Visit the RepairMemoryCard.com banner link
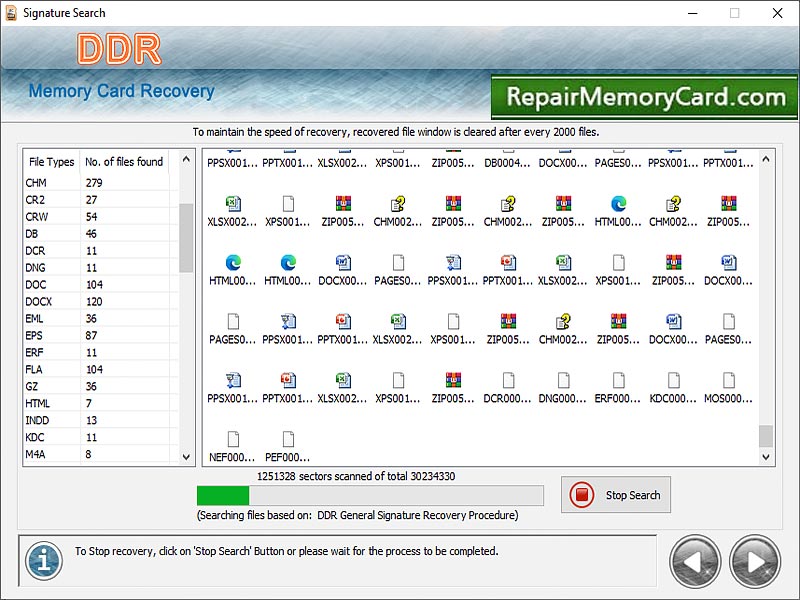Image resolution: width=800 pixels, height=600 pixels. coord(643,97)
